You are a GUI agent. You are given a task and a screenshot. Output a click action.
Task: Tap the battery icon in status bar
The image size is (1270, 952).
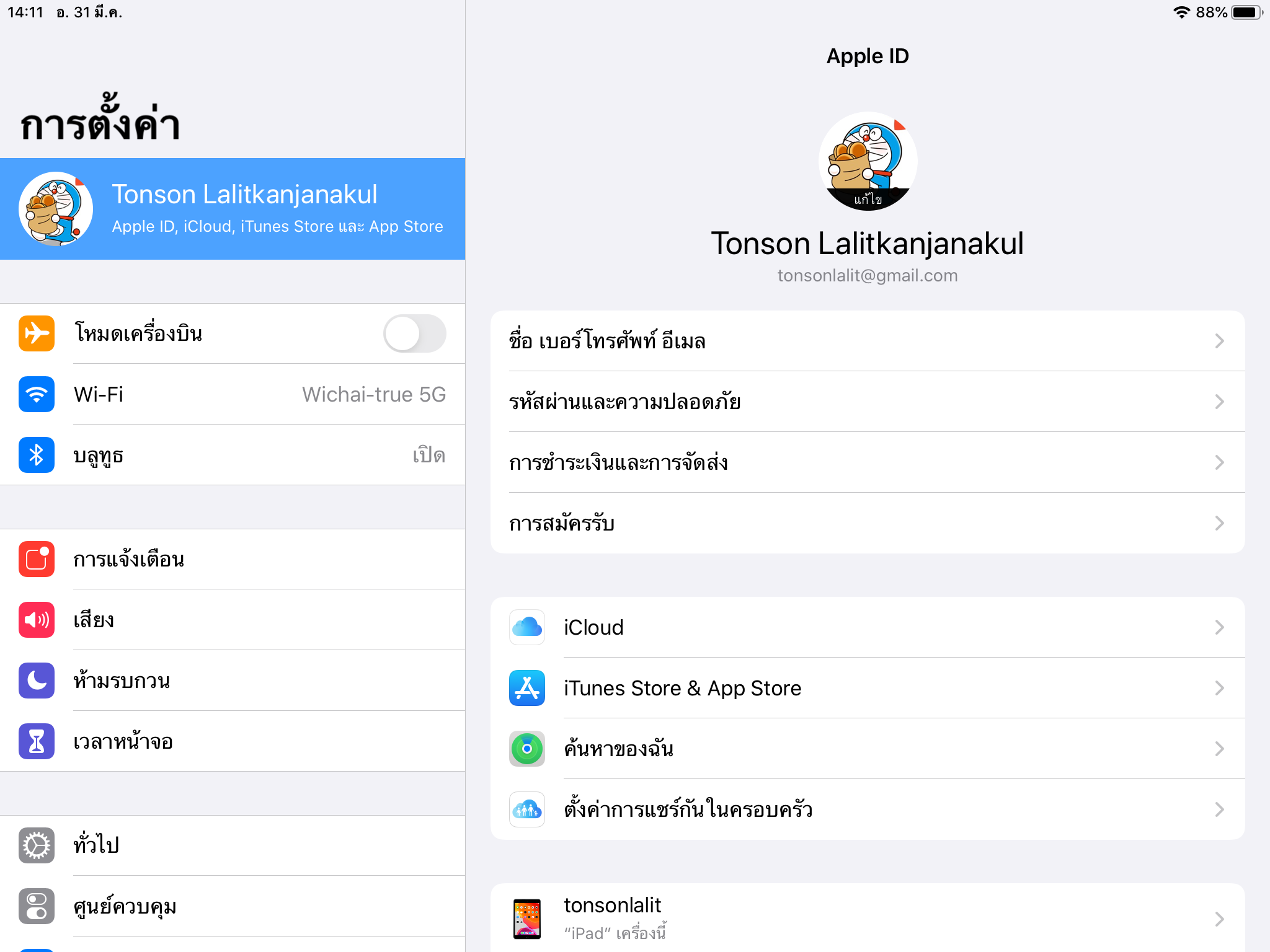(x=1246, y=12)
